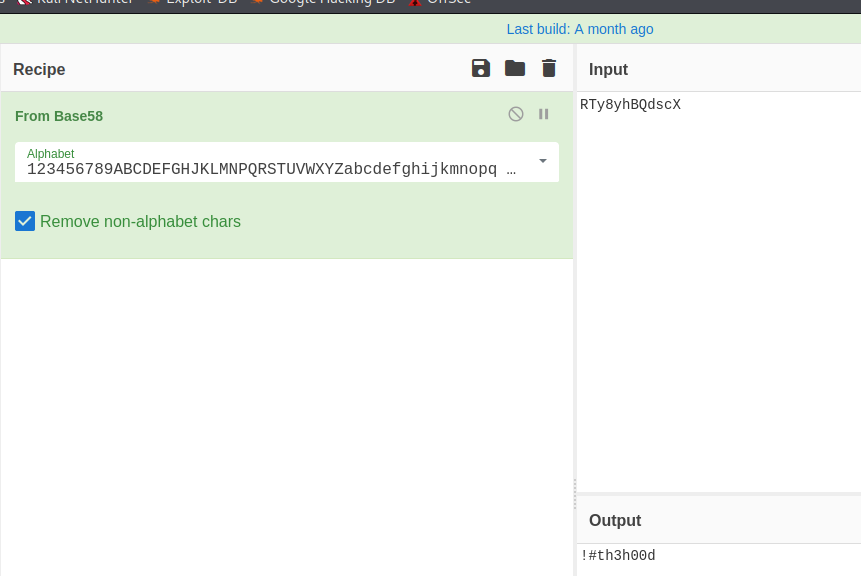Select the From Base58 operation title
This screenshot has width=861, height=576.
point(59,116)
